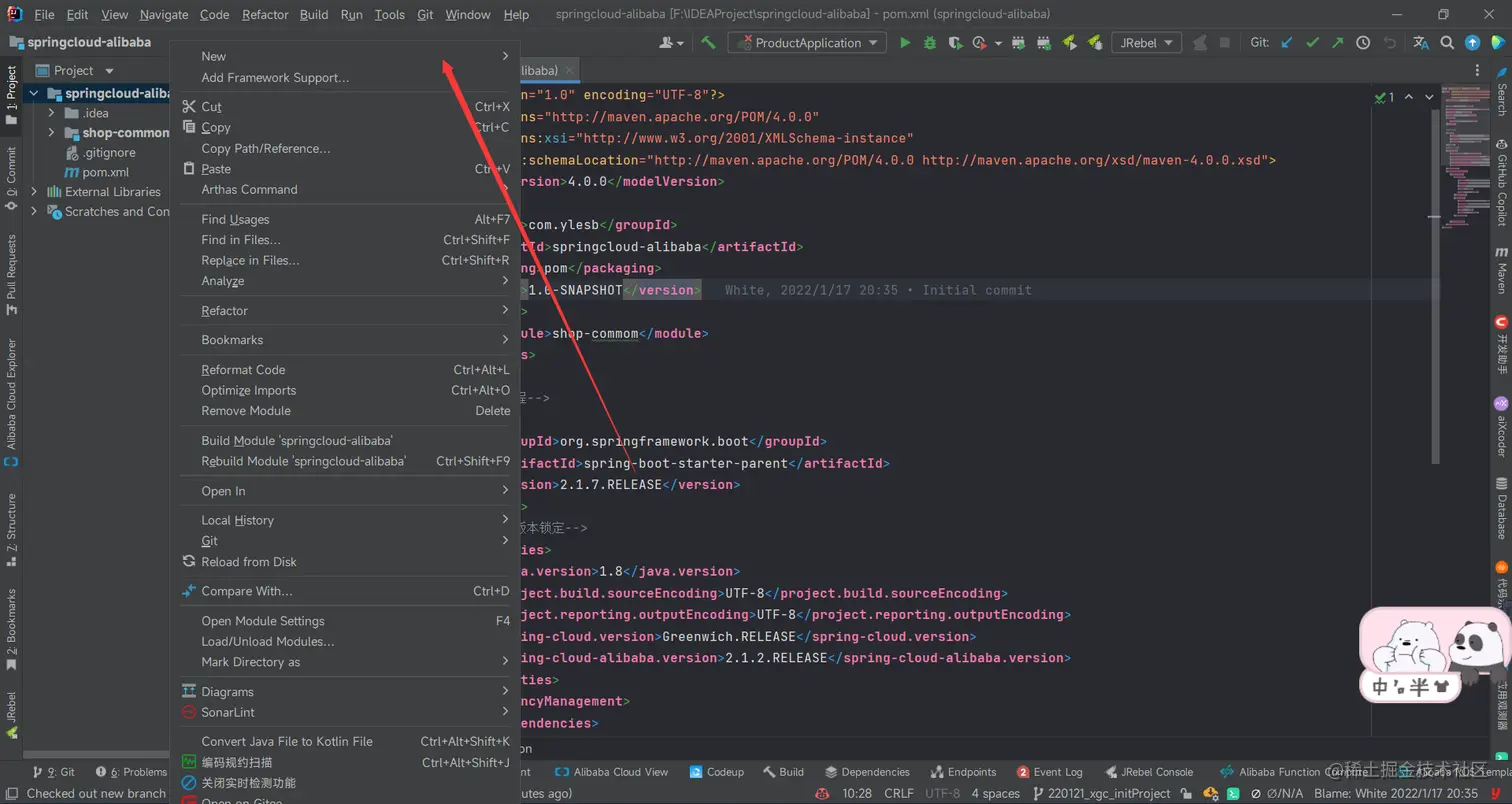Image resolution: width=1512 pixels, height=804 pixels.
Task: Click the UTF-8 encoding in status bar
Action: [x=943, y=793]
